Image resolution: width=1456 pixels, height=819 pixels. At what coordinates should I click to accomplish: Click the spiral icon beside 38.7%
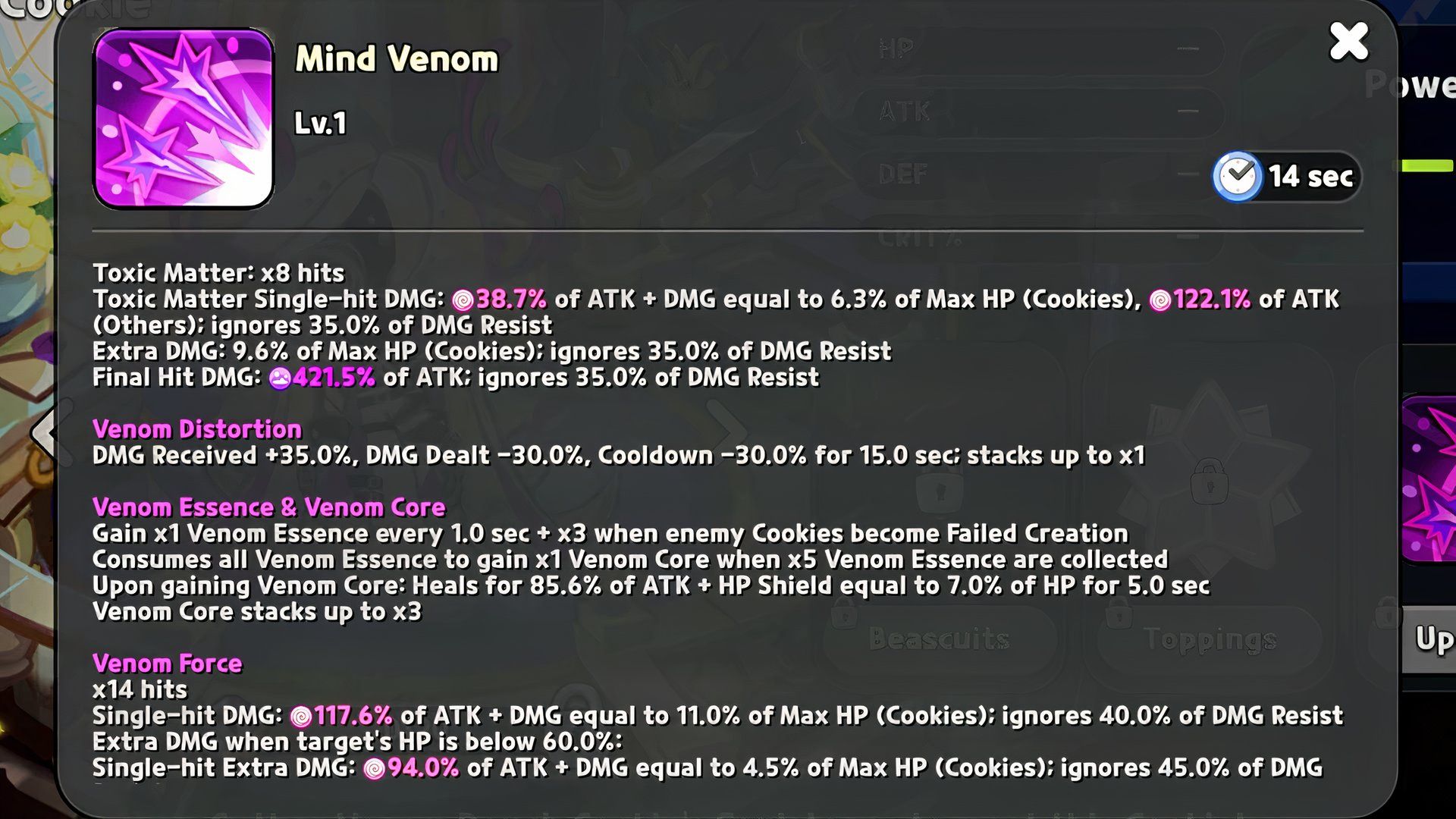pos(463,300)
